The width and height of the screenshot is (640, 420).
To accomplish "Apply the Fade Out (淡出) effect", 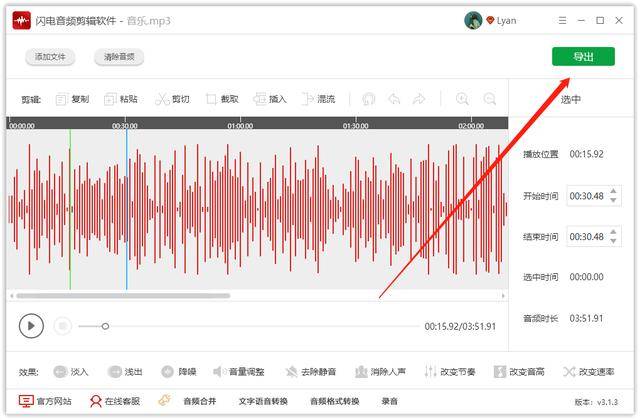I will 125,372.
